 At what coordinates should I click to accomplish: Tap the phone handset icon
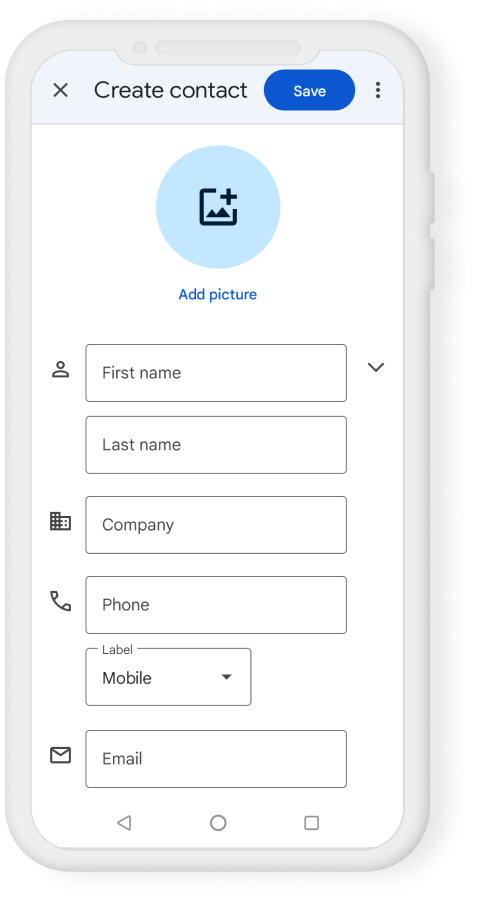click(x=60, y=601)
